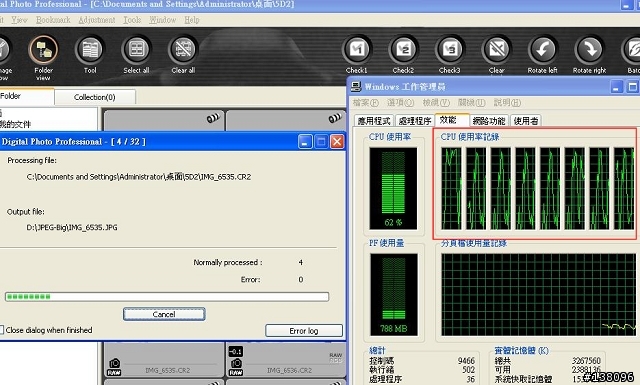The height and width of the screenshot is (385, 640).
Task: Apply Check1 mark icon
Action: [x=357, y=49]
